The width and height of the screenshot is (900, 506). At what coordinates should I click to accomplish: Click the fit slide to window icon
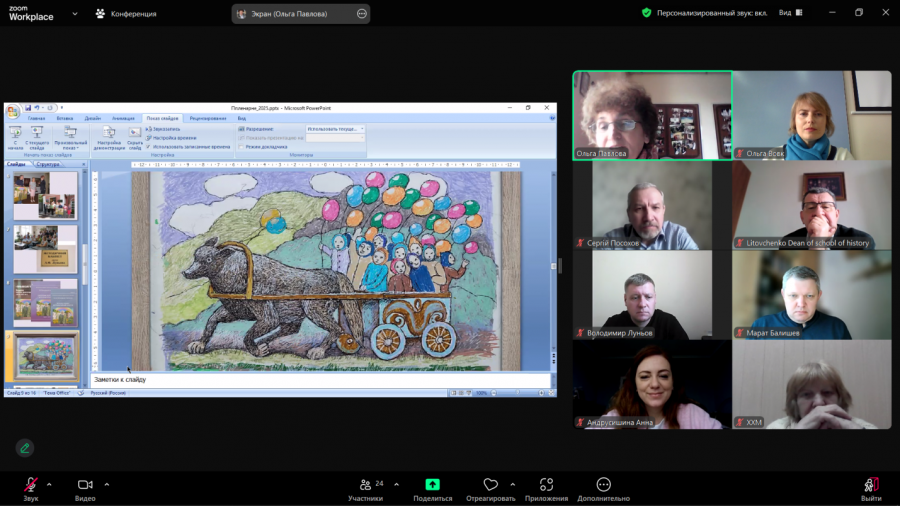[552, 393]
